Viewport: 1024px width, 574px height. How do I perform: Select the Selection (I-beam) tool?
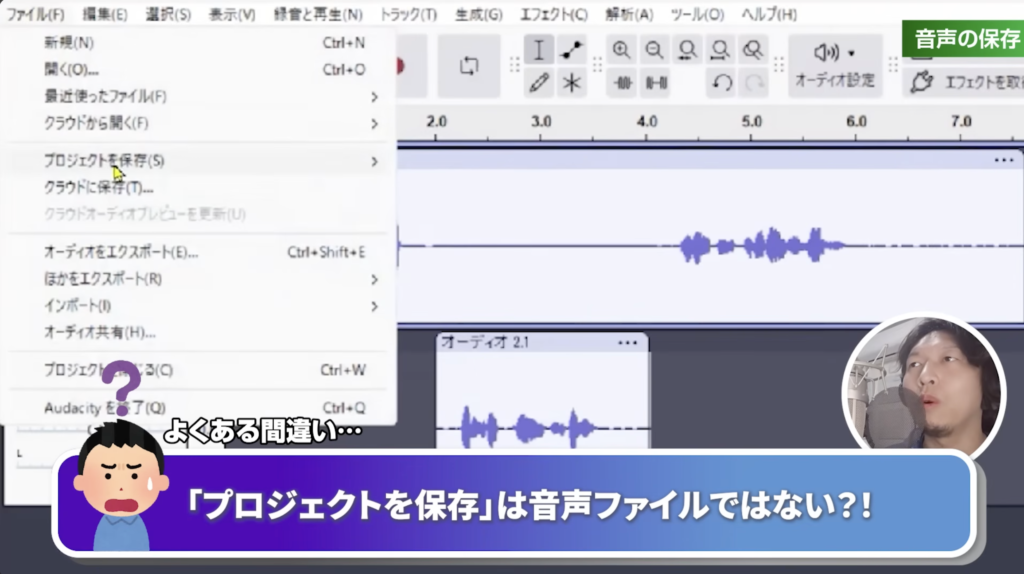tap(539, 51)
